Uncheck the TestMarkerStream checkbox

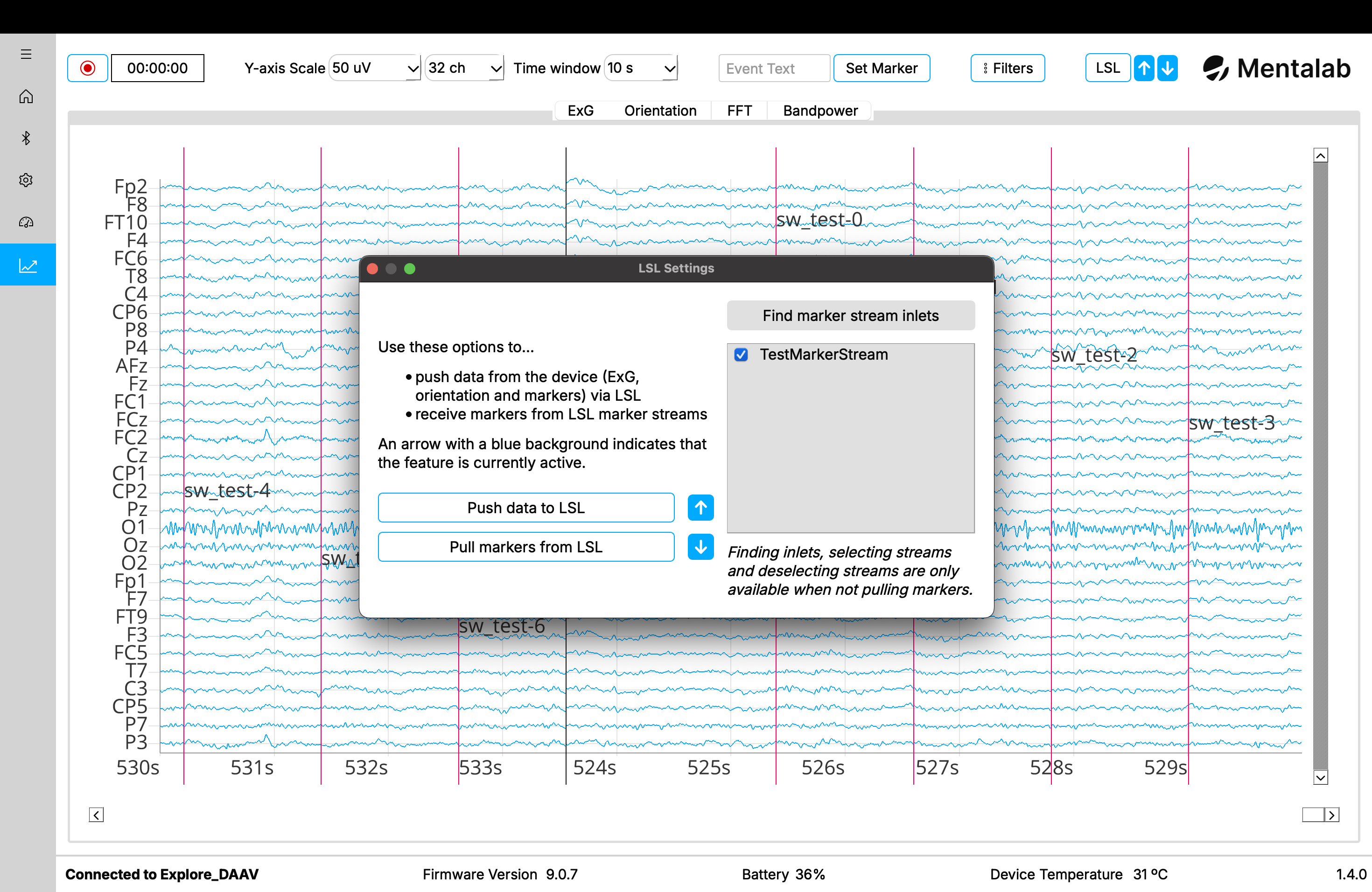[741, 355]
